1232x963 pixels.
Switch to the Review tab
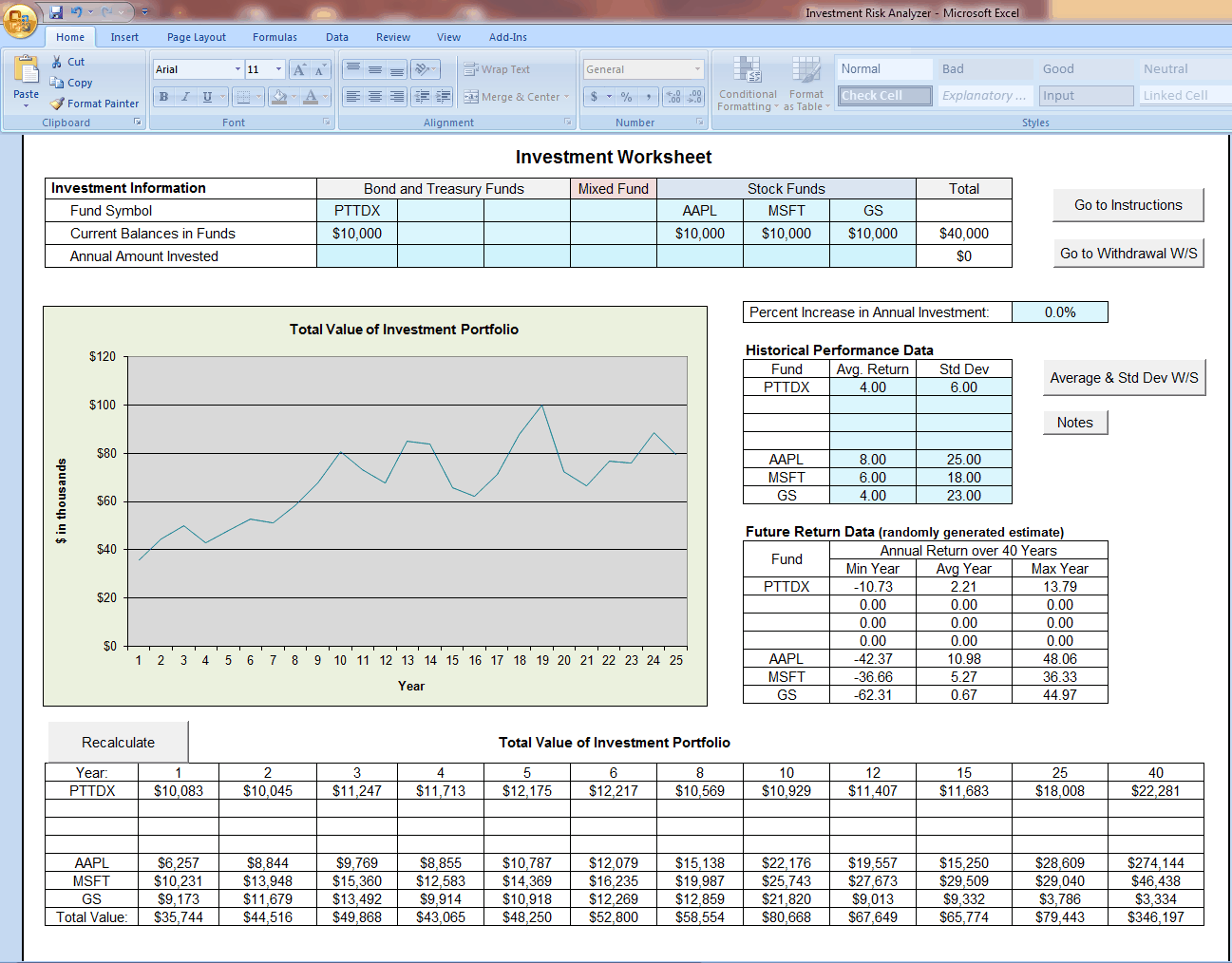click(x=393, y=37)
